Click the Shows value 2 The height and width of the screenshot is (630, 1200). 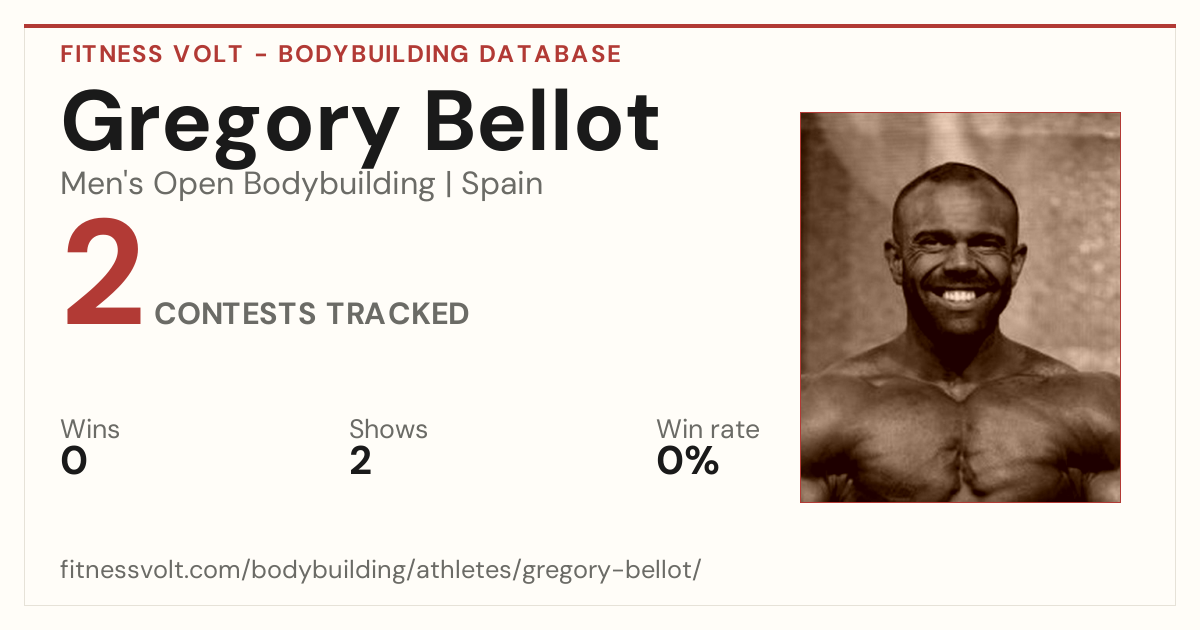[x=361, y=461]
